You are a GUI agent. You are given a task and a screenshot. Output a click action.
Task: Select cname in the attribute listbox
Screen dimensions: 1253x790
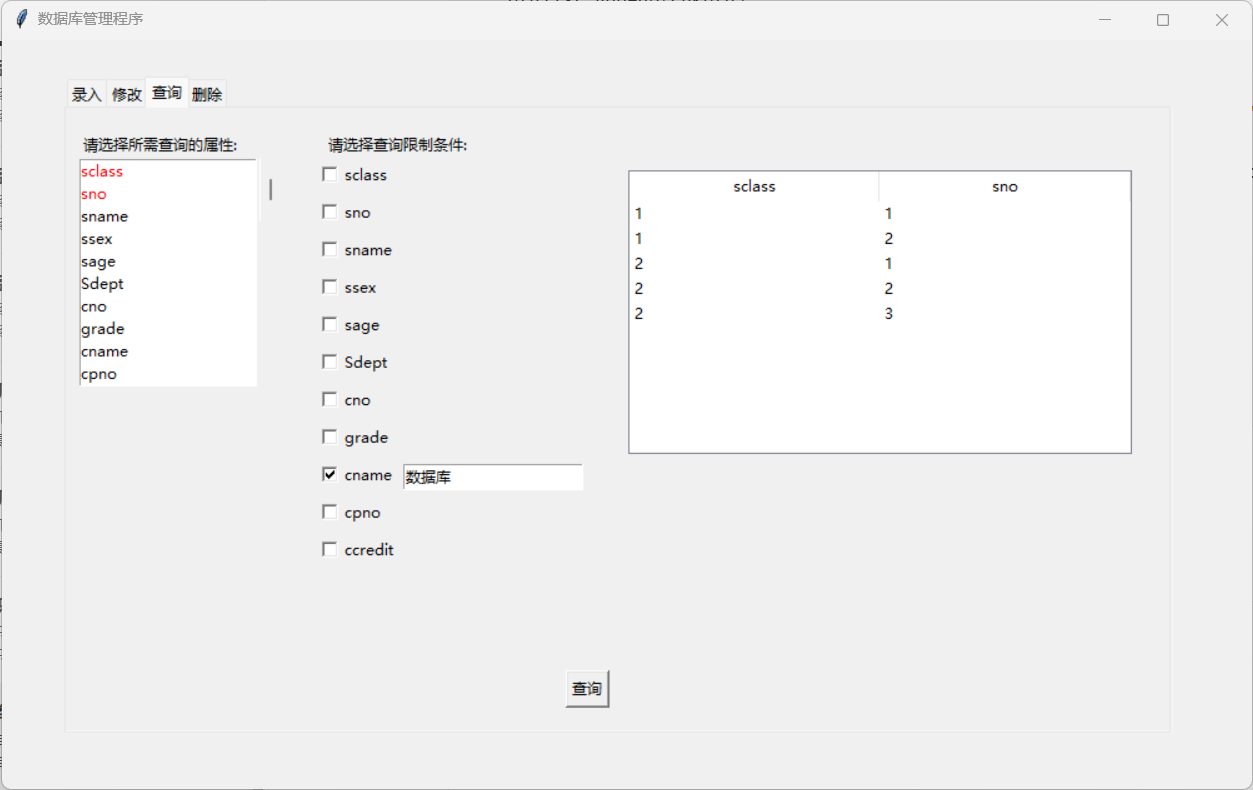coord(168,351)
